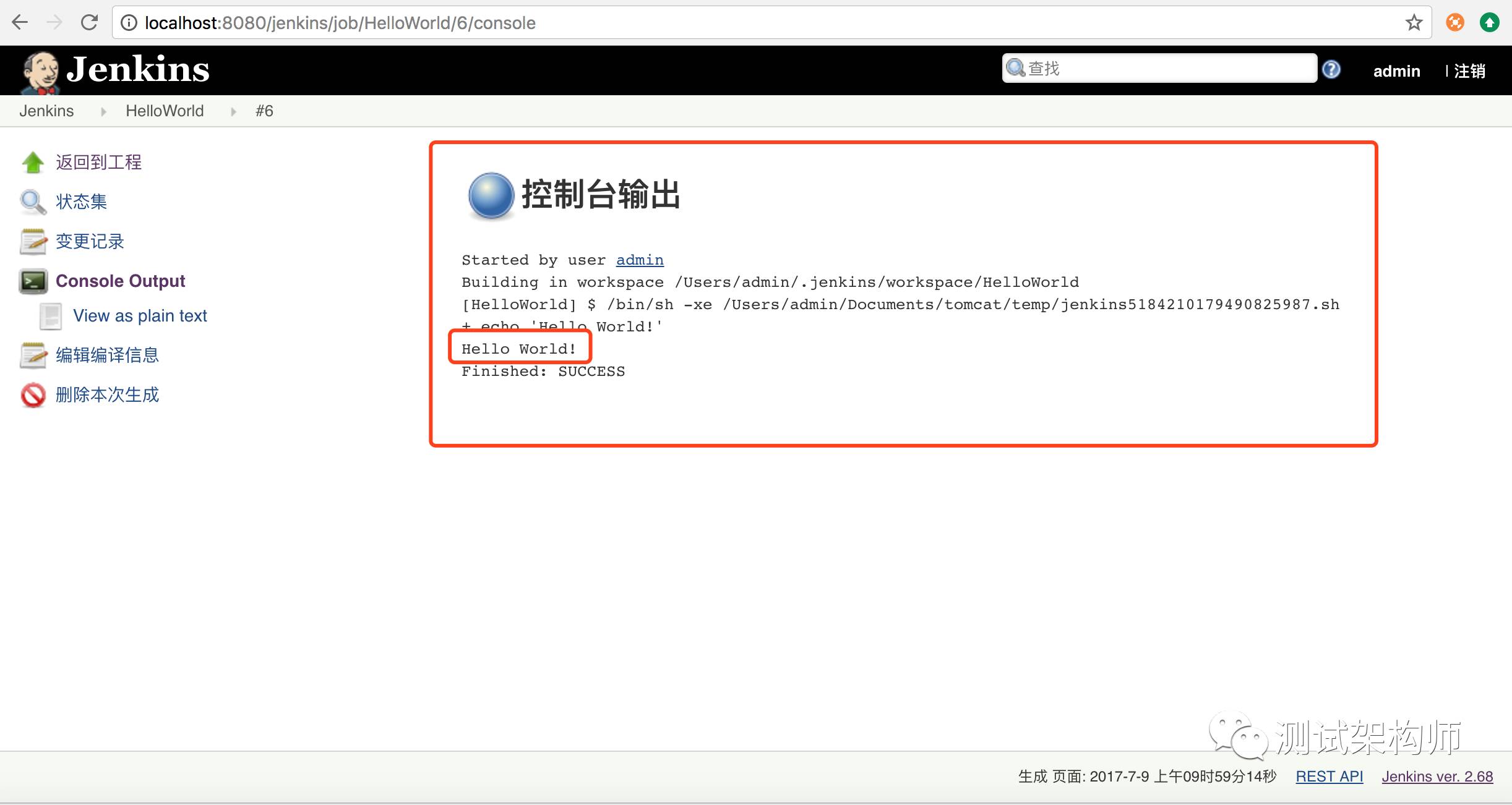1512x805 pixels.
Task: Click 注销 logout link
Action: [x=1470, y=71]
